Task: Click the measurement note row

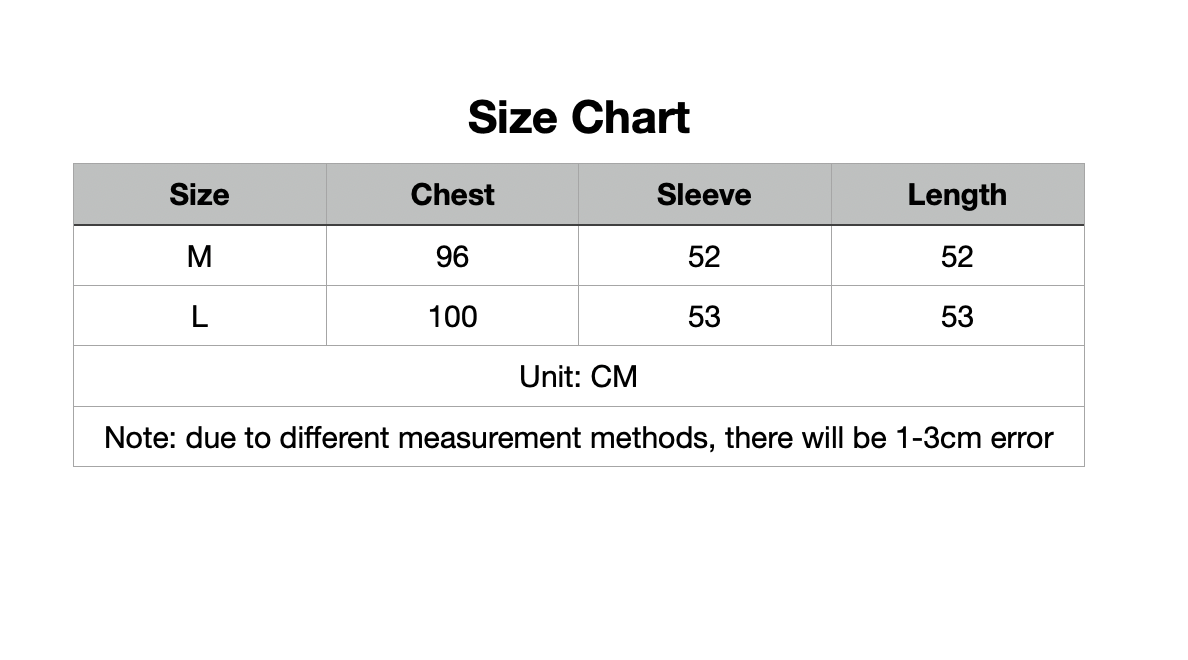Action: (578, 438)
